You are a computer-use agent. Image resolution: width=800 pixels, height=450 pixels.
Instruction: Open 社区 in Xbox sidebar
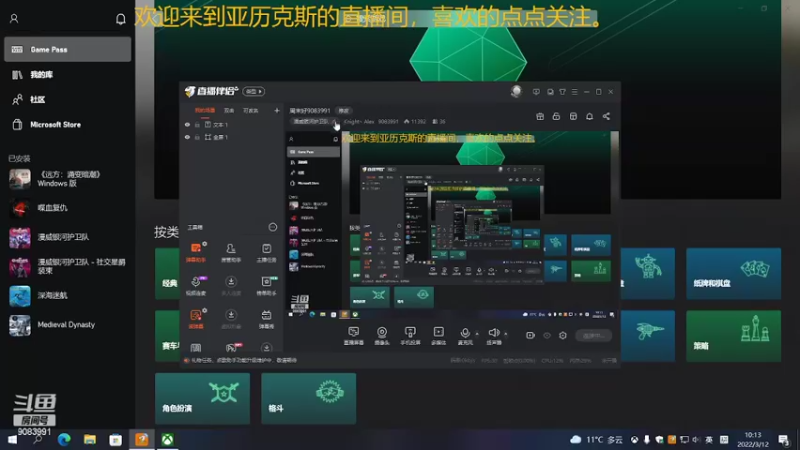pyautogui.click(x=67, y=99)
